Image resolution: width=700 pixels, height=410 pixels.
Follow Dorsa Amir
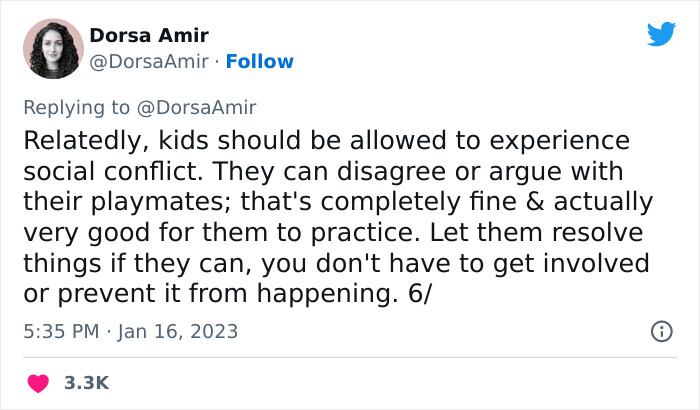[260, 62]
